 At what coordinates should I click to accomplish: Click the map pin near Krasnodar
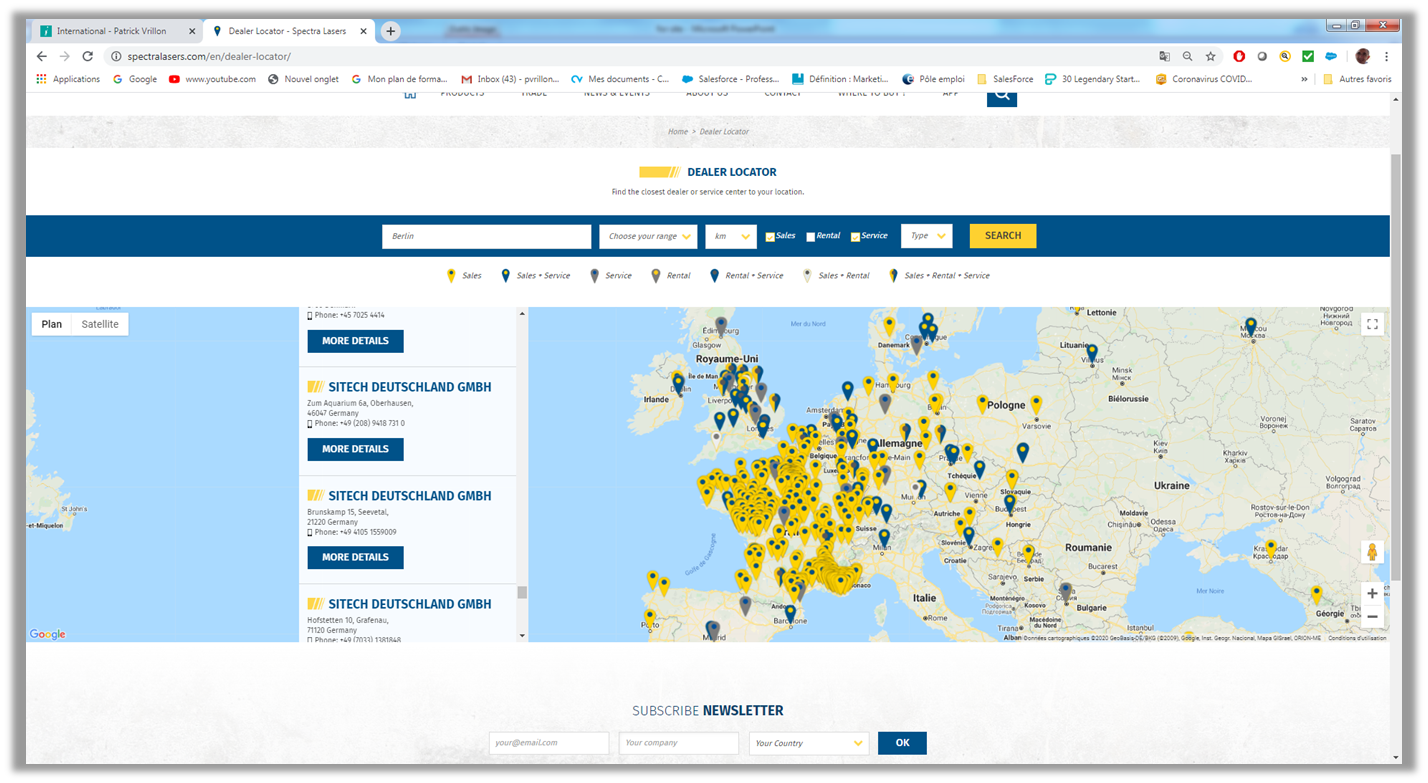pos(1271,549)
